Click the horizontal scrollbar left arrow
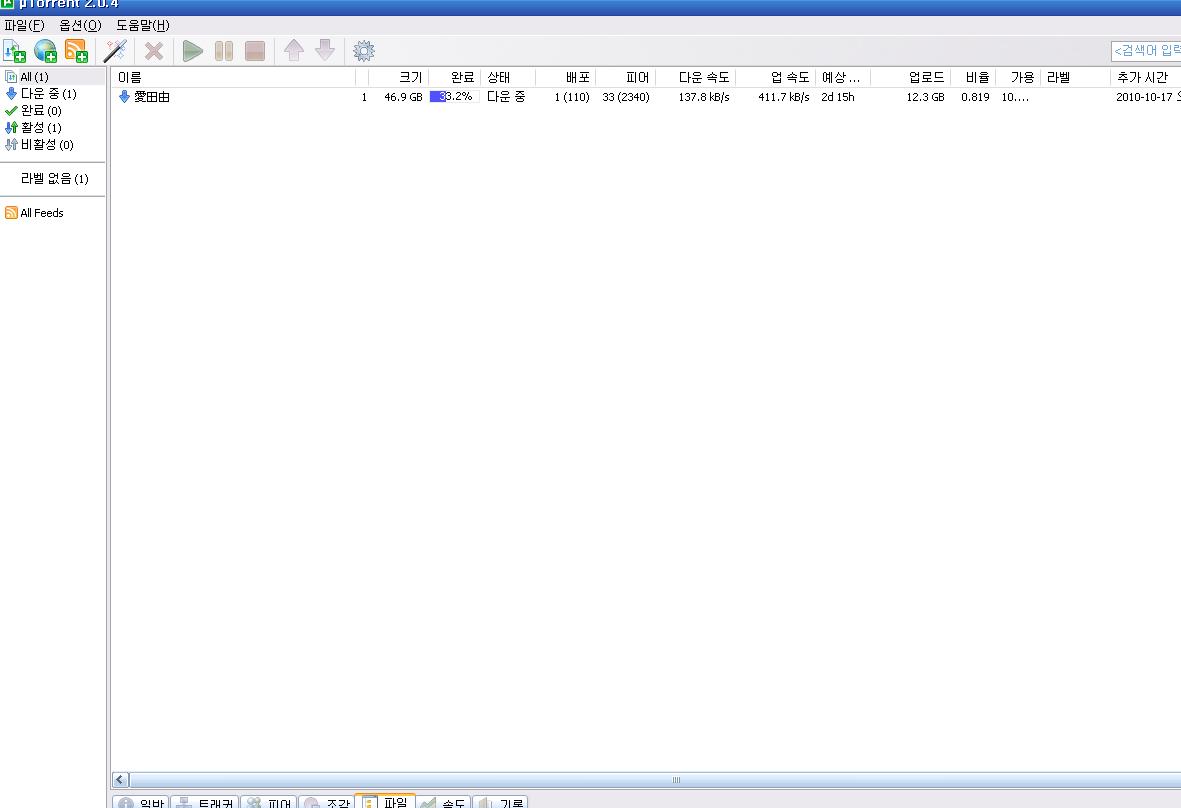Image resolution: width=1181 pixels, height=808 pixels. [121, 780]
